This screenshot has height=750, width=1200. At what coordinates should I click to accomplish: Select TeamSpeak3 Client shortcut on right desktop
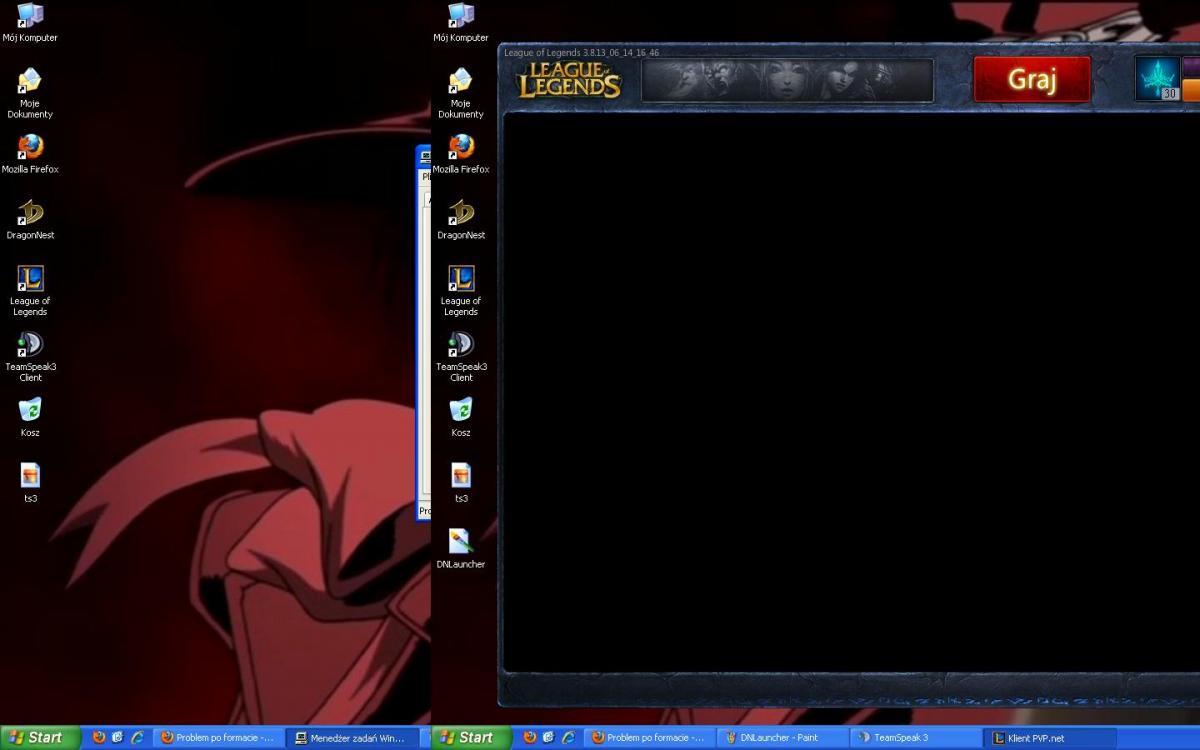click(461, 357)
